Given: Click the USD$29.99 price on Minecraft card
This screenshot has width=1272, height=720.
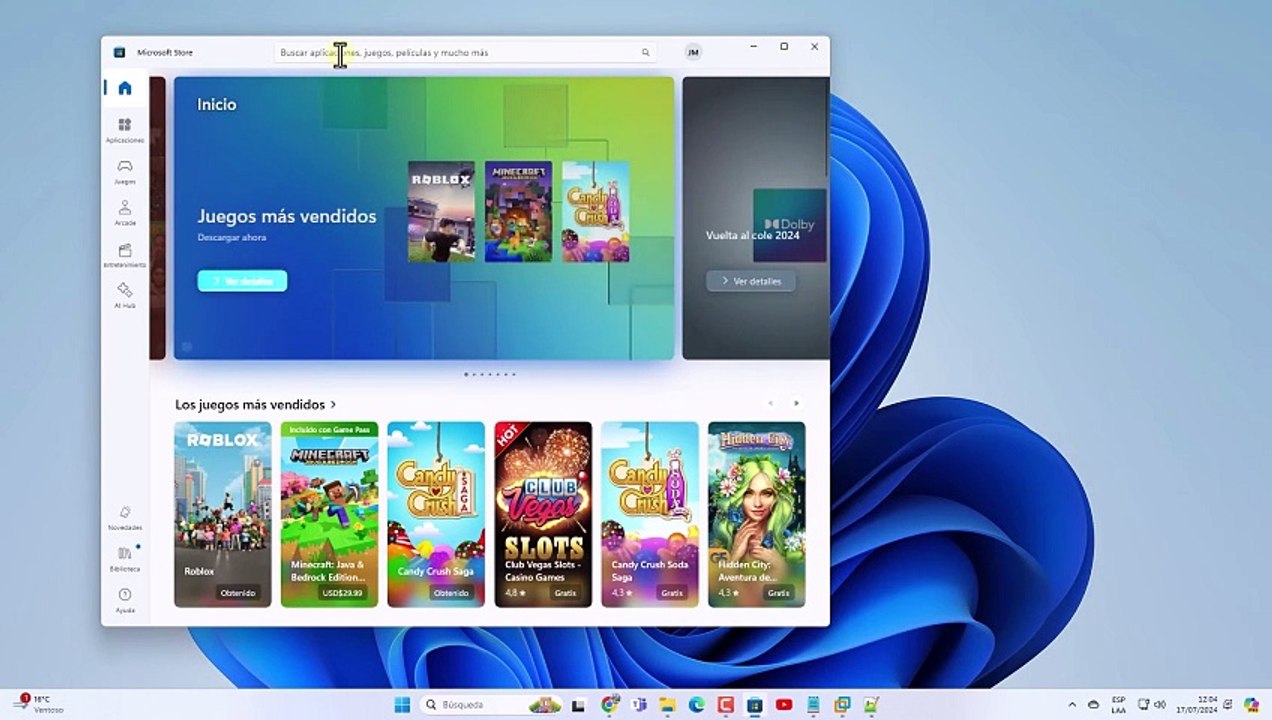Looking at the screenshot, I should 343,593.
